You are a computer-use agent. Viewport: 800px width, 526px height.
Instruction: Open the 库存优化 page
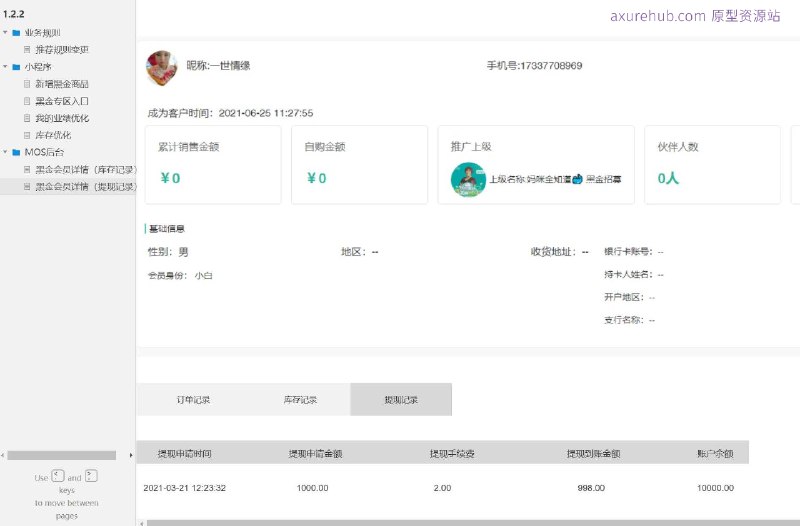(x=53, y=135)
